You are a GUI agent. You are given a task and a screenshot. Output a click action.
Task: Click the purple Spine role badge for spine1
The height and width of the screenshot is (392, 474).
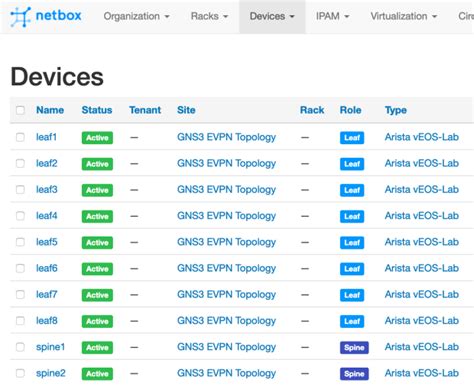point(354,348)
